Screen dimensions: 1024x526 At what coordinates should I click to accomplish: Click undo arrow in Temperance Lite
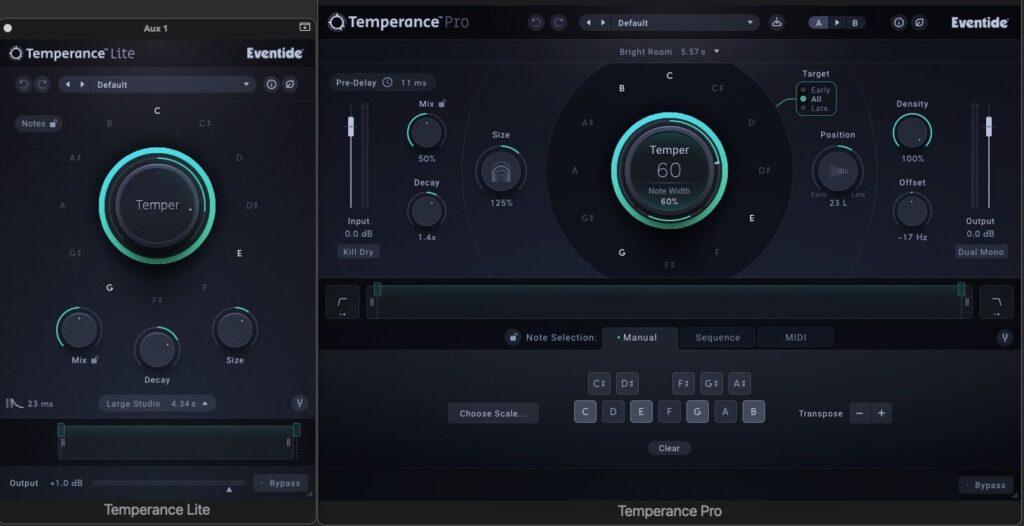24,84
